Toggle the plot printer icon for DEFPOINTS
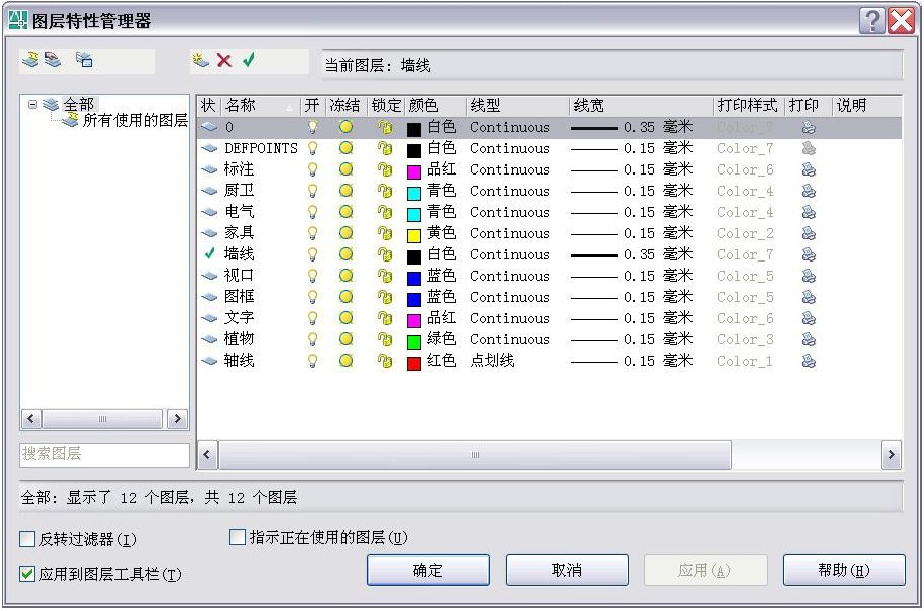The height and width of the screenshot is (611, 924). pos(808,148)
